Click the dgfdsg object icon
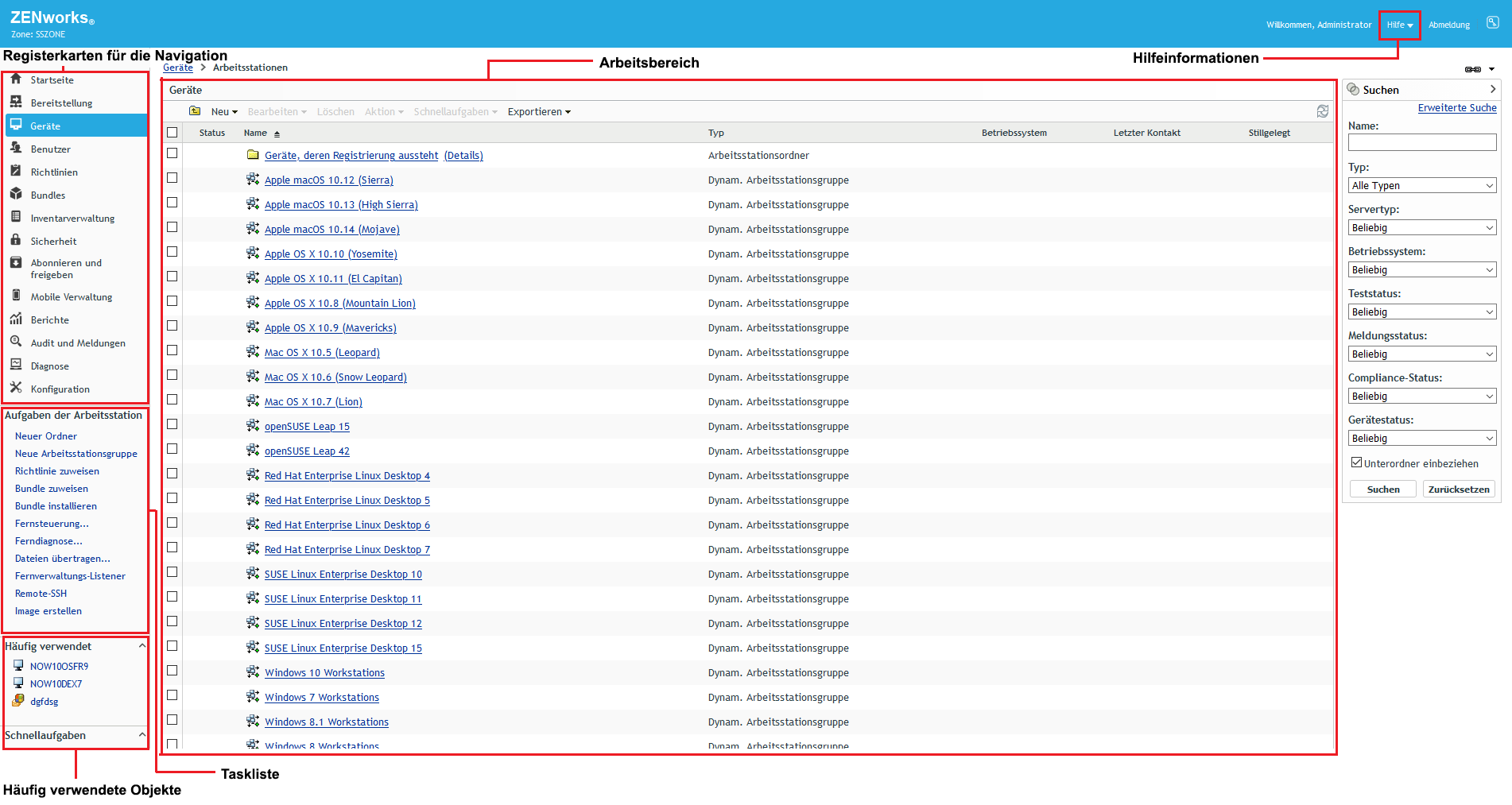 18,700
